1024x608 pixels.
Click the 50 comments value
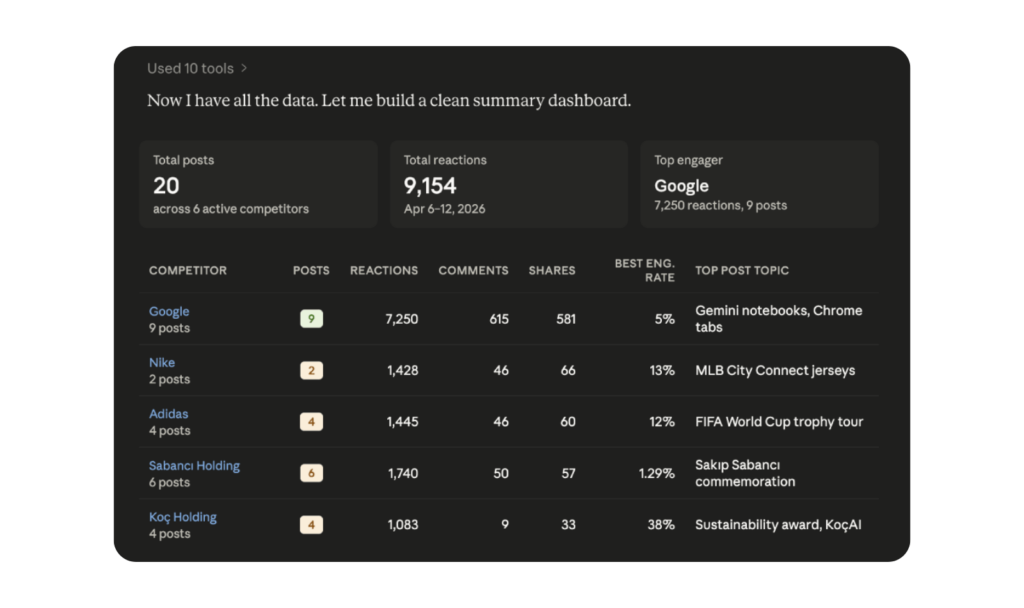pyautogui.click(x=501, y=474)
